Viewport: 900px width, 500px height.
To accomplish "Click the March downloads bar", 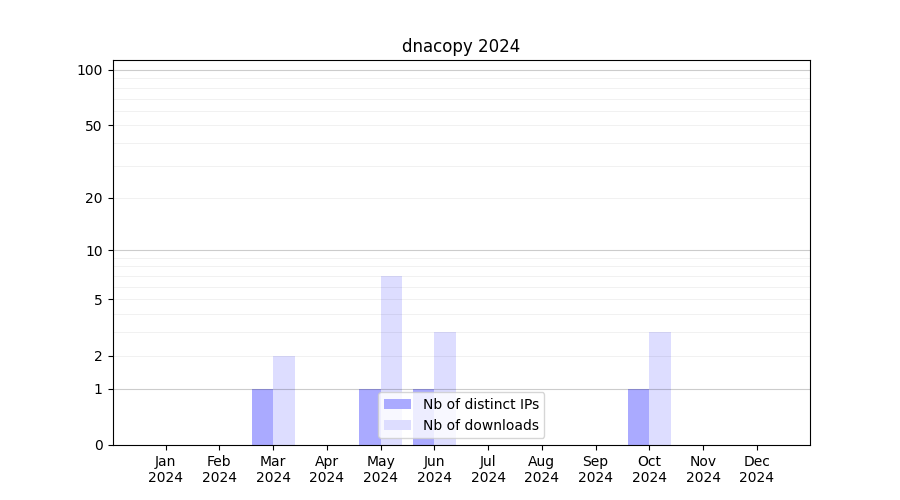I will 284,400.
